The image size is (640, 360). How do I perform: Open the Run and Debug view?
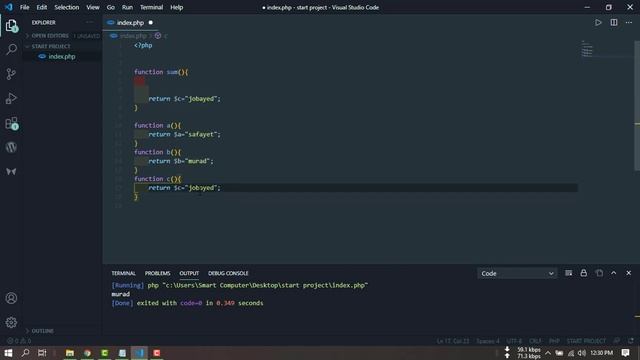(x=11, y=98)
